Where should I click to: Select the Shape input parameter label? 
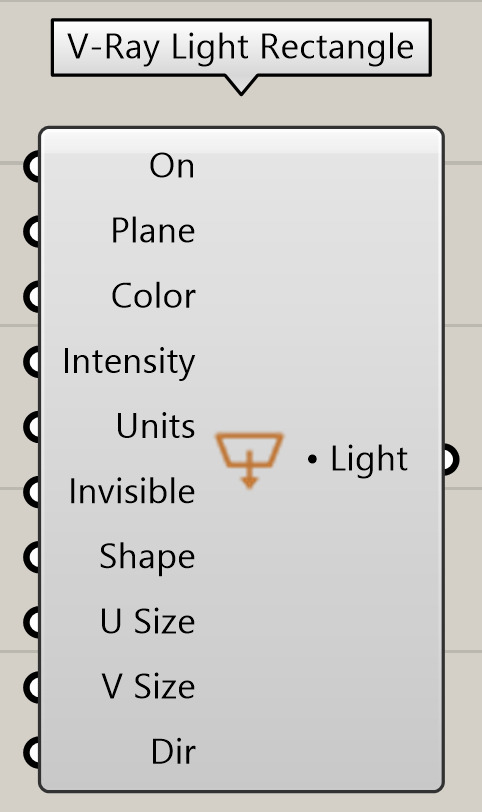coord(147,558)
